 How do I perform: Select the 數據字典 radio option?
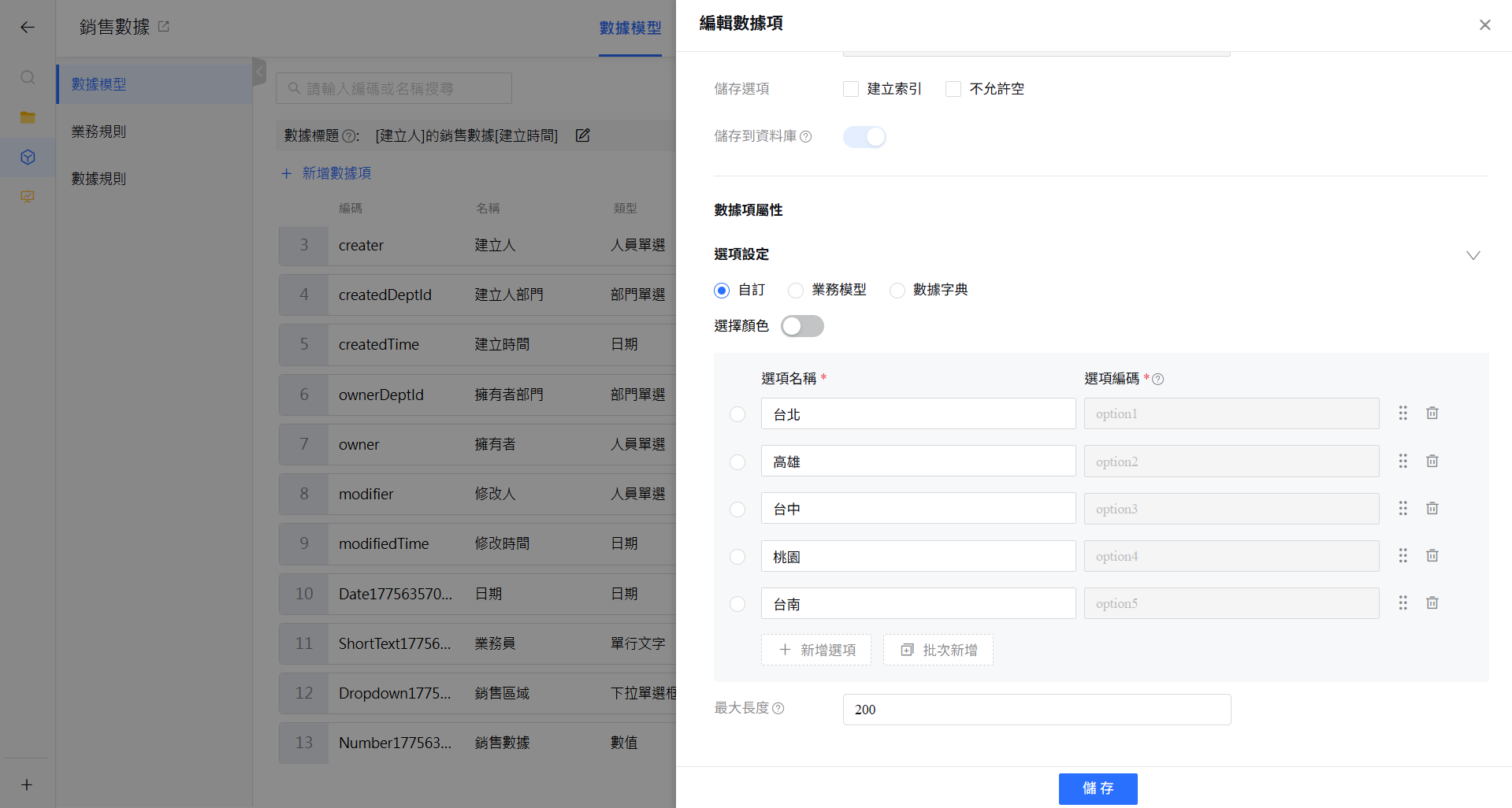[897, 291]
